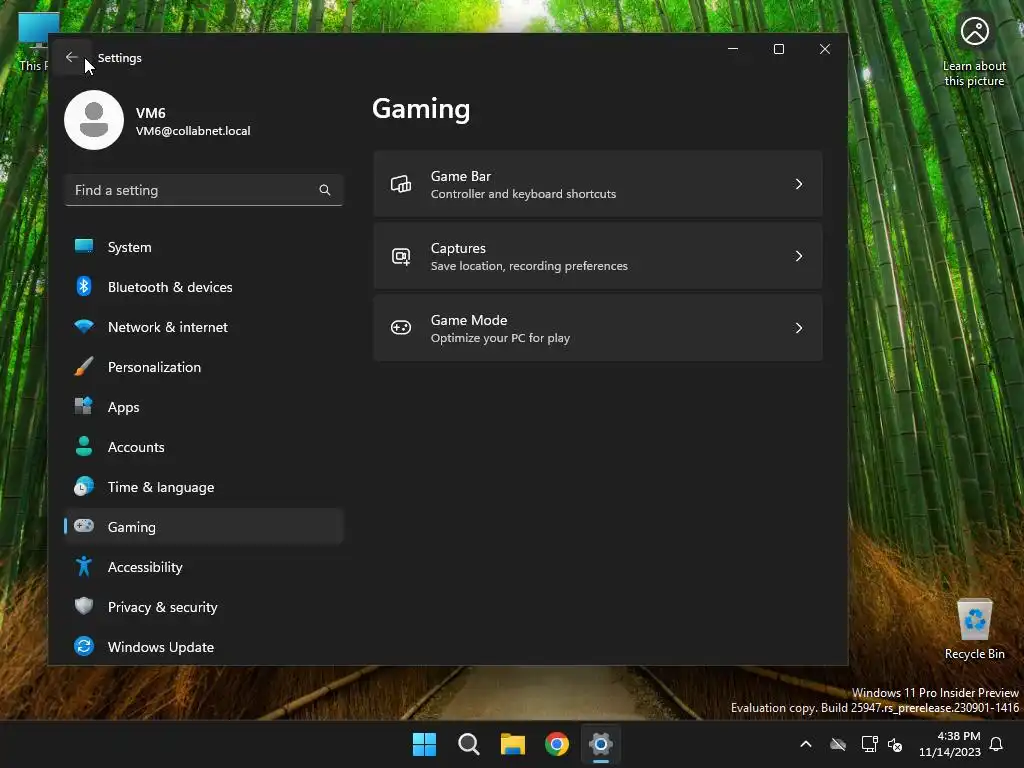The image size is (1024, 768).
Task: Click the network status tray icon
Action: [869, 744]
